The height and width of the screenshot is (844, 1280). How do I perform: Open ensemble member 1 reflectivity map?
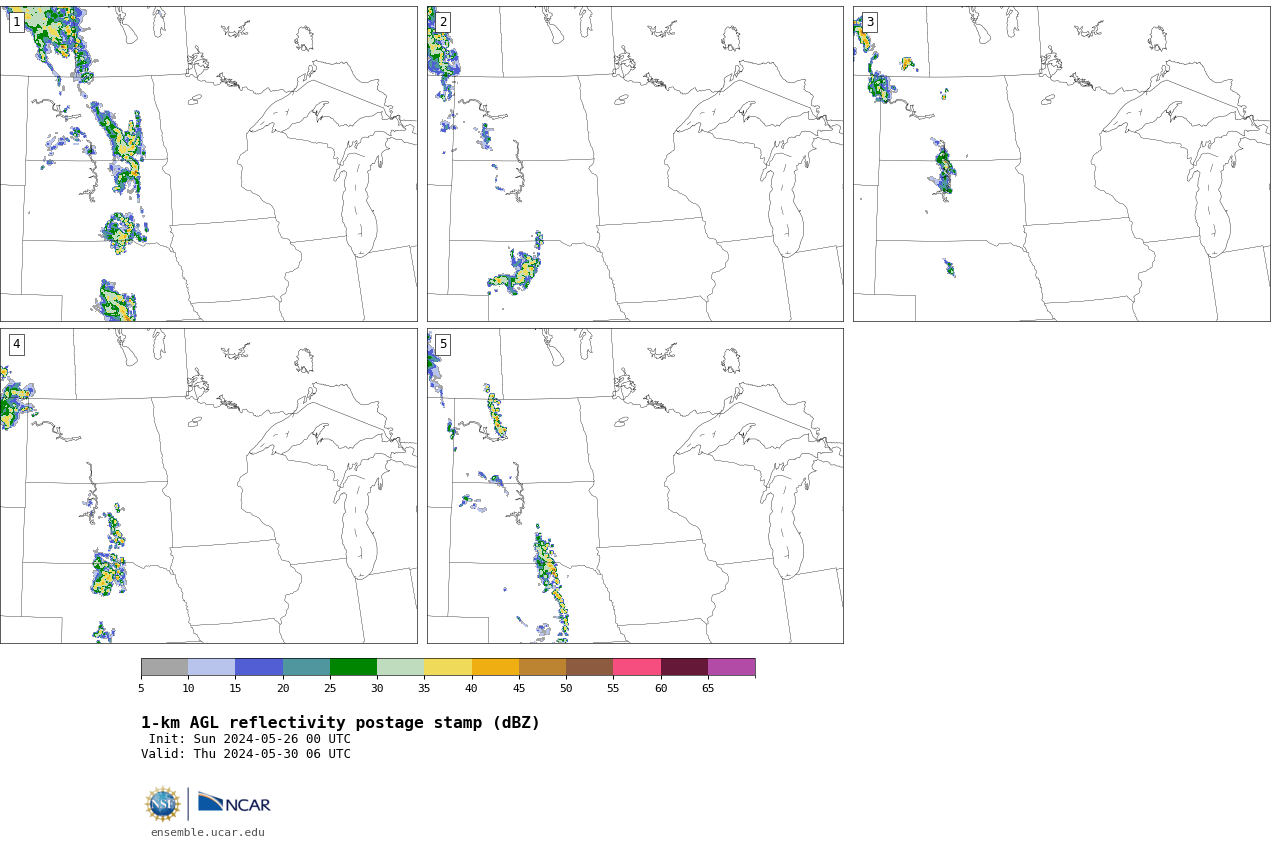tap(208, 164)
